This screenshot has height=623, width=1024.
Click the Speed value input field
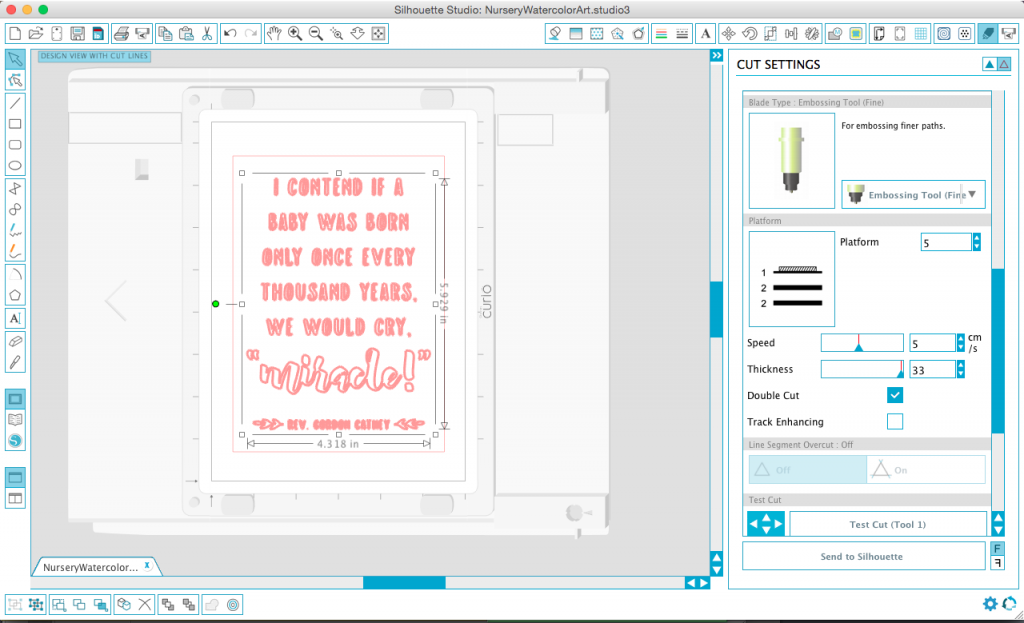click(x=932, y=343)
